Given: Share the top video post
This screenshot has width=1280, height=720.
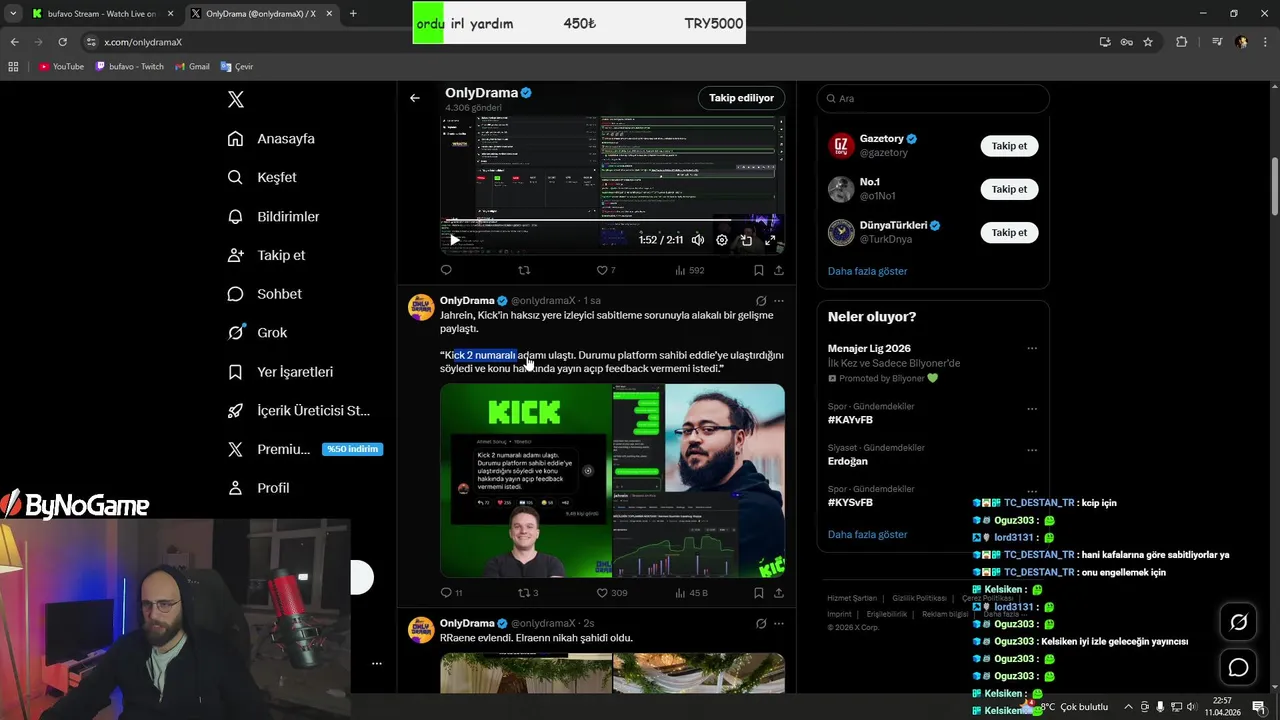Looking at the screenshot, I should [779, 270].
